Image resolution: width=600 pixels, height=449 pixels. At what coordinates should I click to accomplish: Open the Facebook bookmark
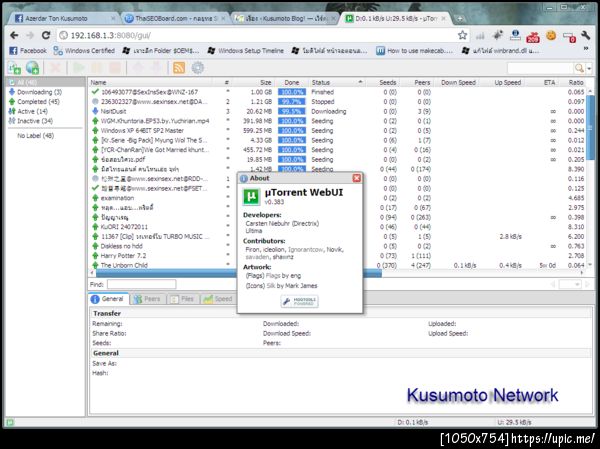tap(28, 51)
